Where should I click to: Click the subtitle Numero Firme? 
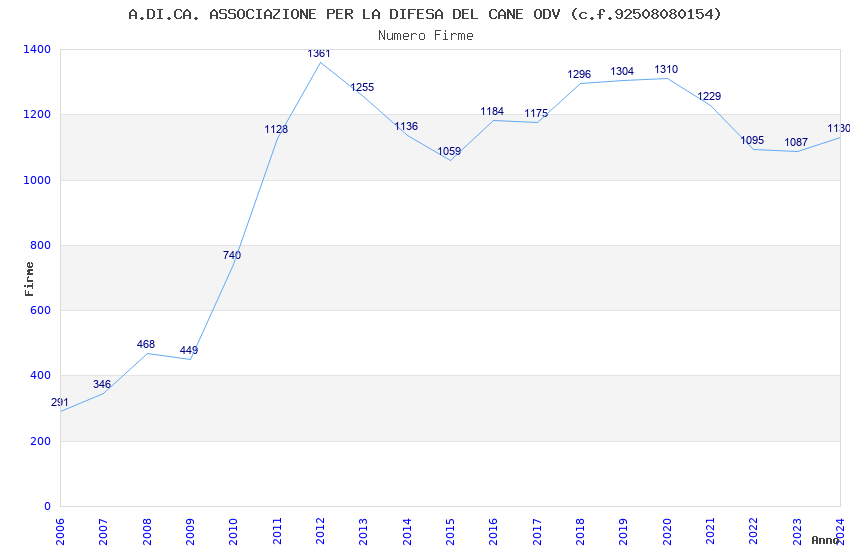coord(426,36)
